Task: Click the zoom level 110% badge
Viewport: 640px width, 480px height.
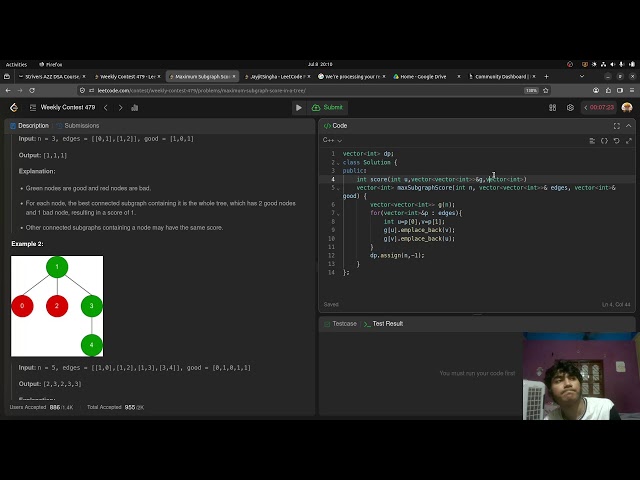Action: 531,90
